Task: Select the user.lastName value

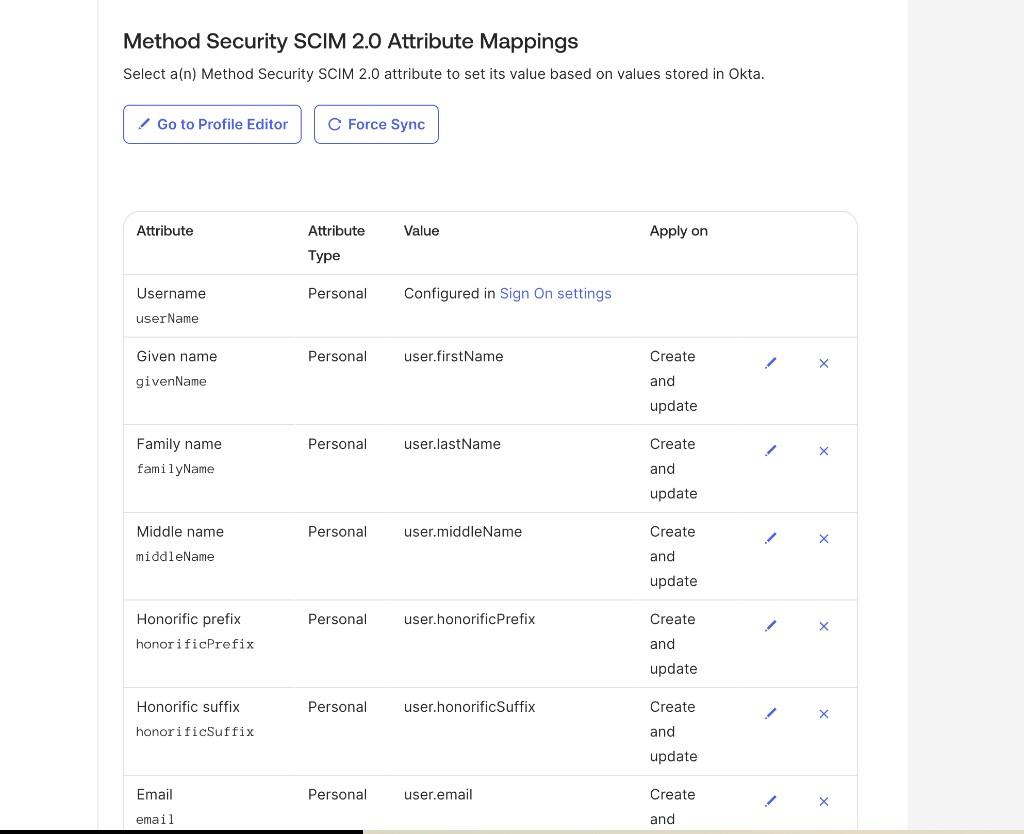Action: (x=452, y=443)
